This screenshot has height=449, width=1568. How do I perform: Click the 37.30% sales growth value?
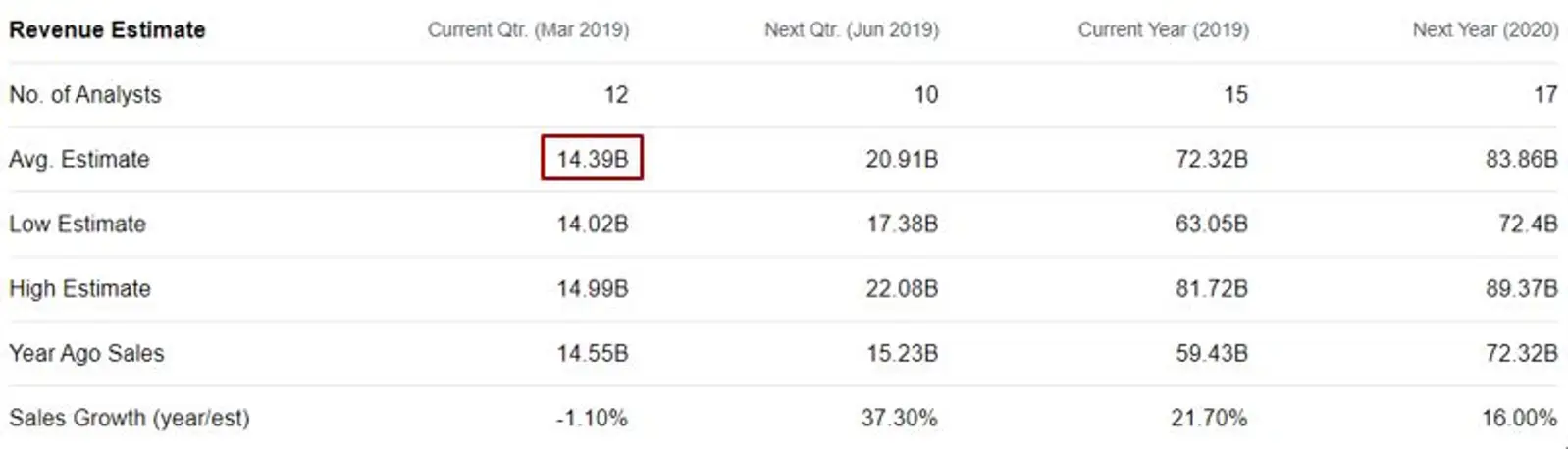tap(900, 418)
